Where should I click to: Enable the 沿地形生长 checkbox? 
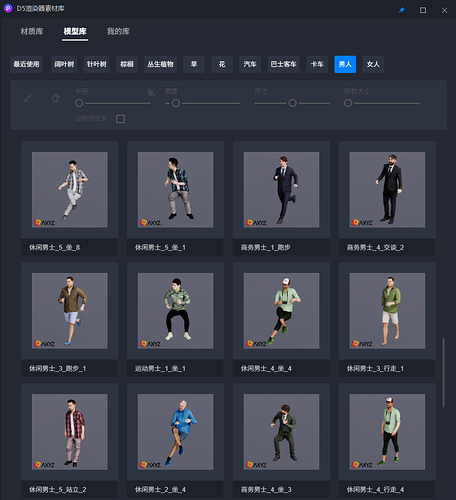120,119
